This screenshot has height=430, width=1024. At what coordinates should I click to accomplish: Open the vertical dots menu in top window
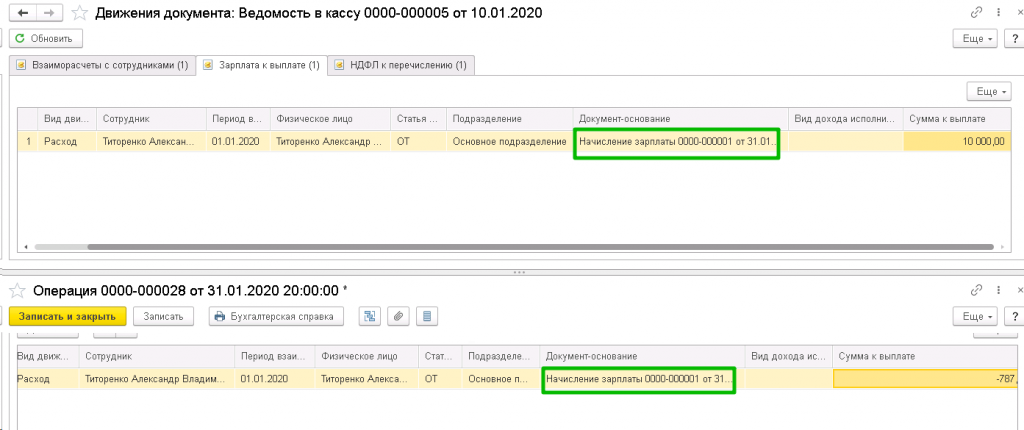[994, 11]
